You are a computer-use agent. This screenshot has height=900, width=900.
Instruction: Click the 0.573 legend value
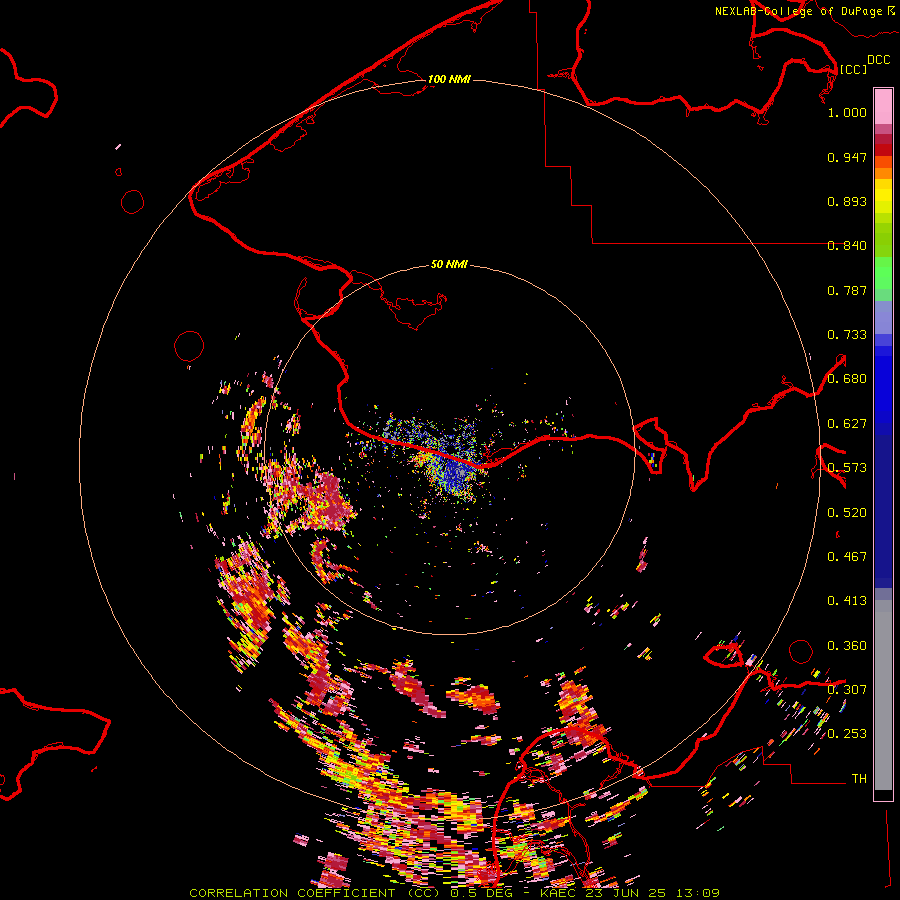click(847, 468)
